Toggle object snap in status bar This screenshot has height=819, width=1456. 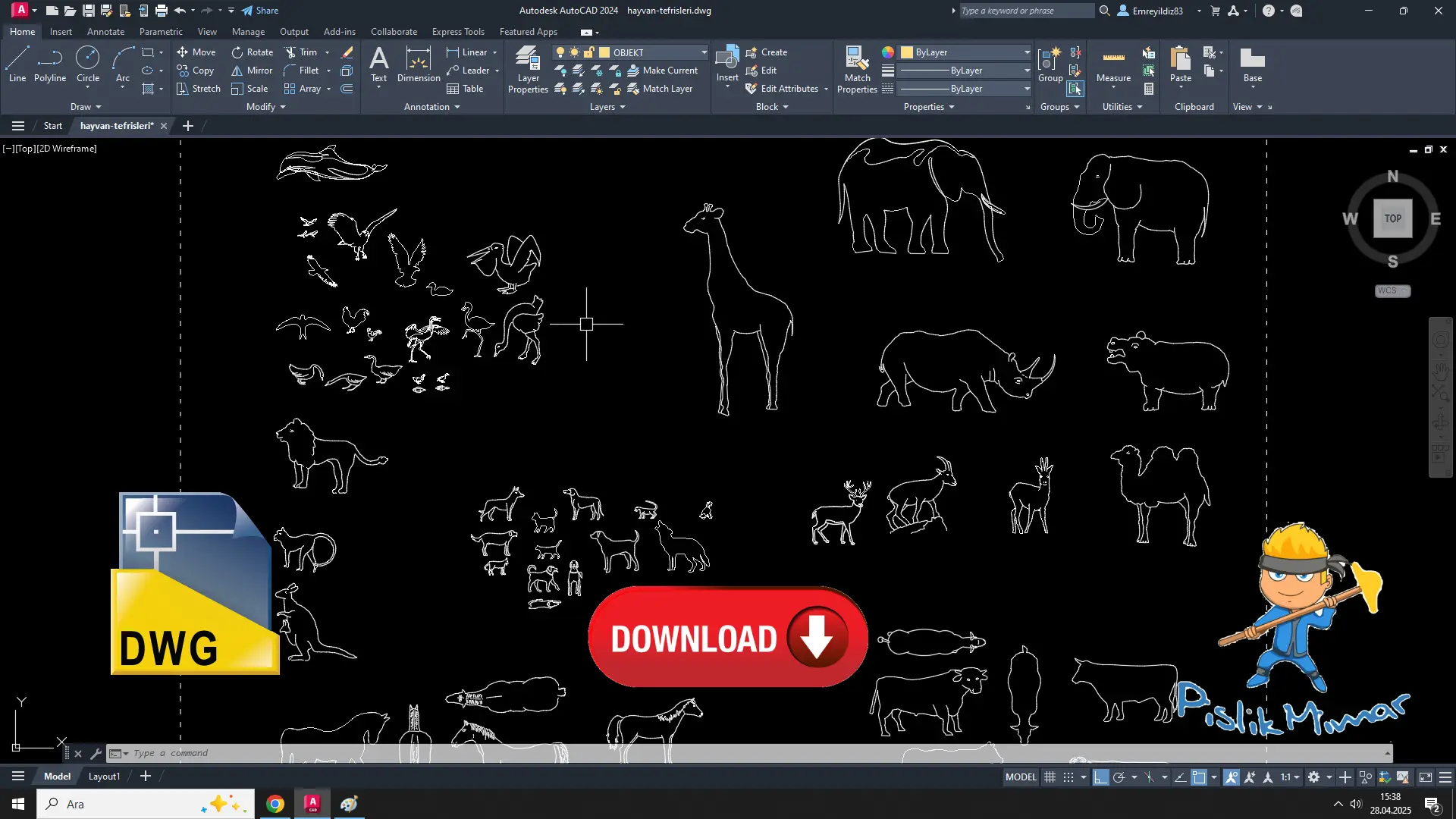click(1199, 777)
